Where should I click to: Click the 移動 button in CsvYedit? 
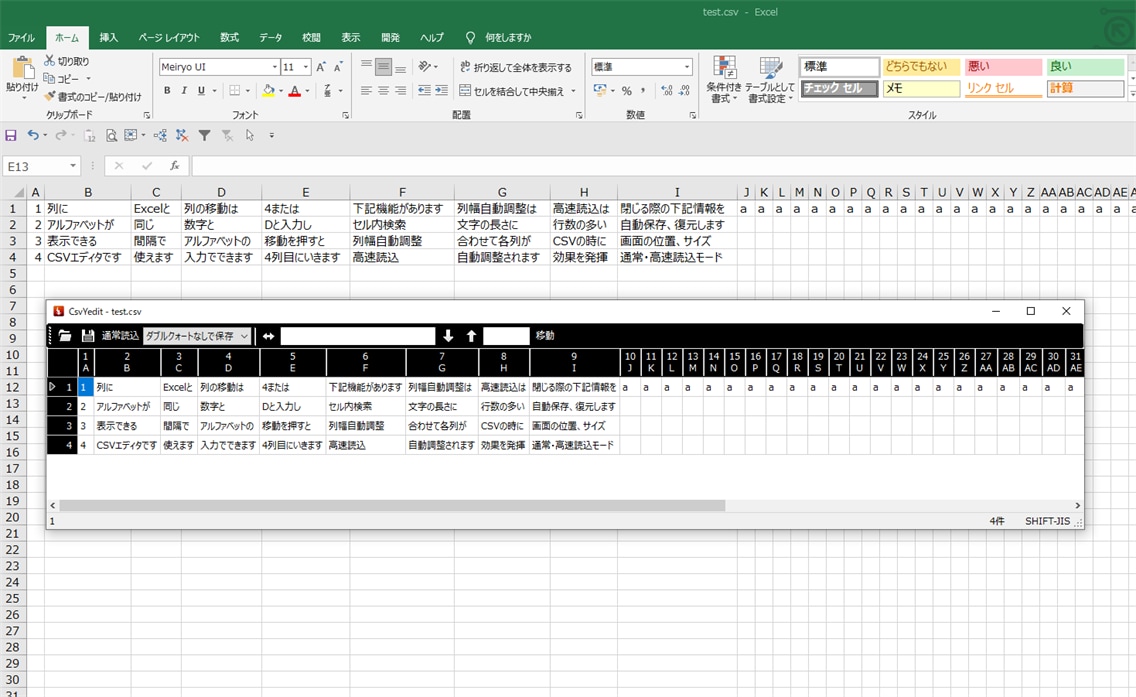(x=545, y=335)
